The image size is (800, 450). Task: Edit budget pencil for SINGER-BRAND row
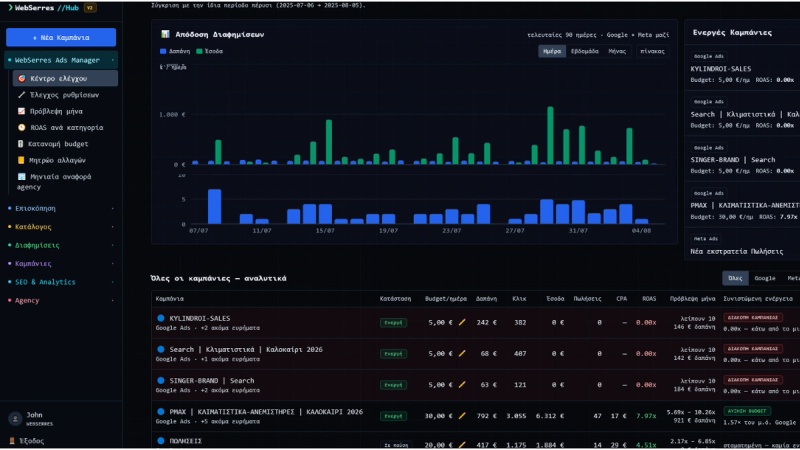coord(462,384)
